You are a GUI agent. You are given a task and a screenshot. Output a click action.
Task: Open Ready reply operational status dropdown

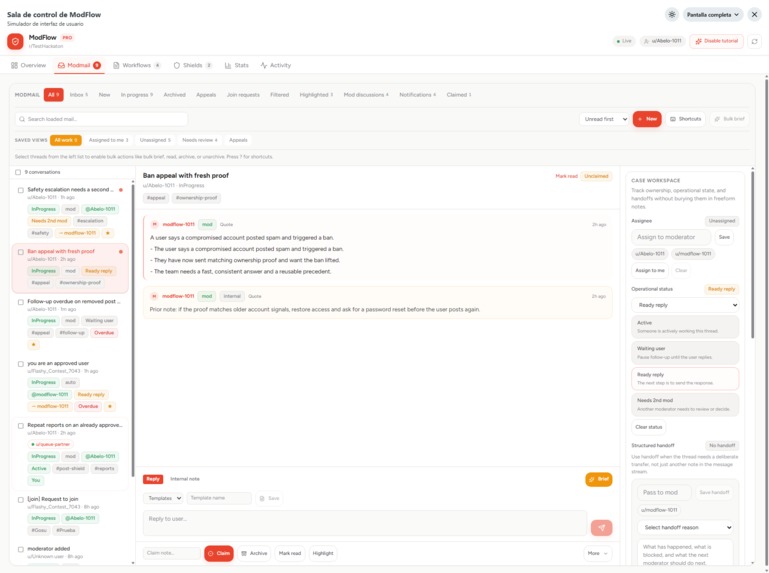click(x=685, y=305)
